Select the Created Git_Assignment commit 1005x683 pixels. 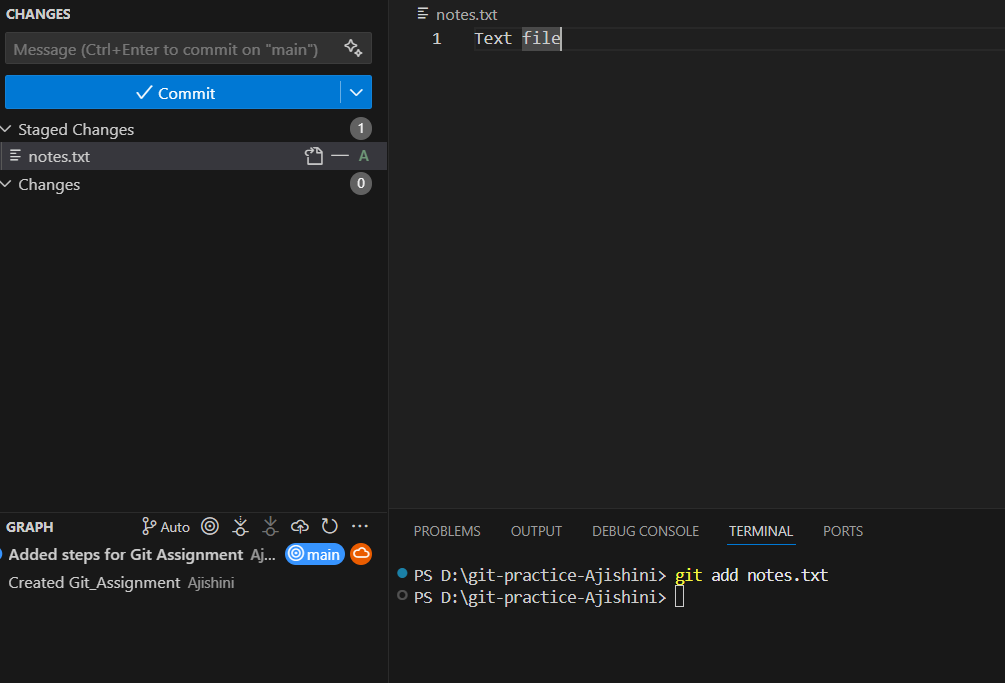[x=94, y=582]
